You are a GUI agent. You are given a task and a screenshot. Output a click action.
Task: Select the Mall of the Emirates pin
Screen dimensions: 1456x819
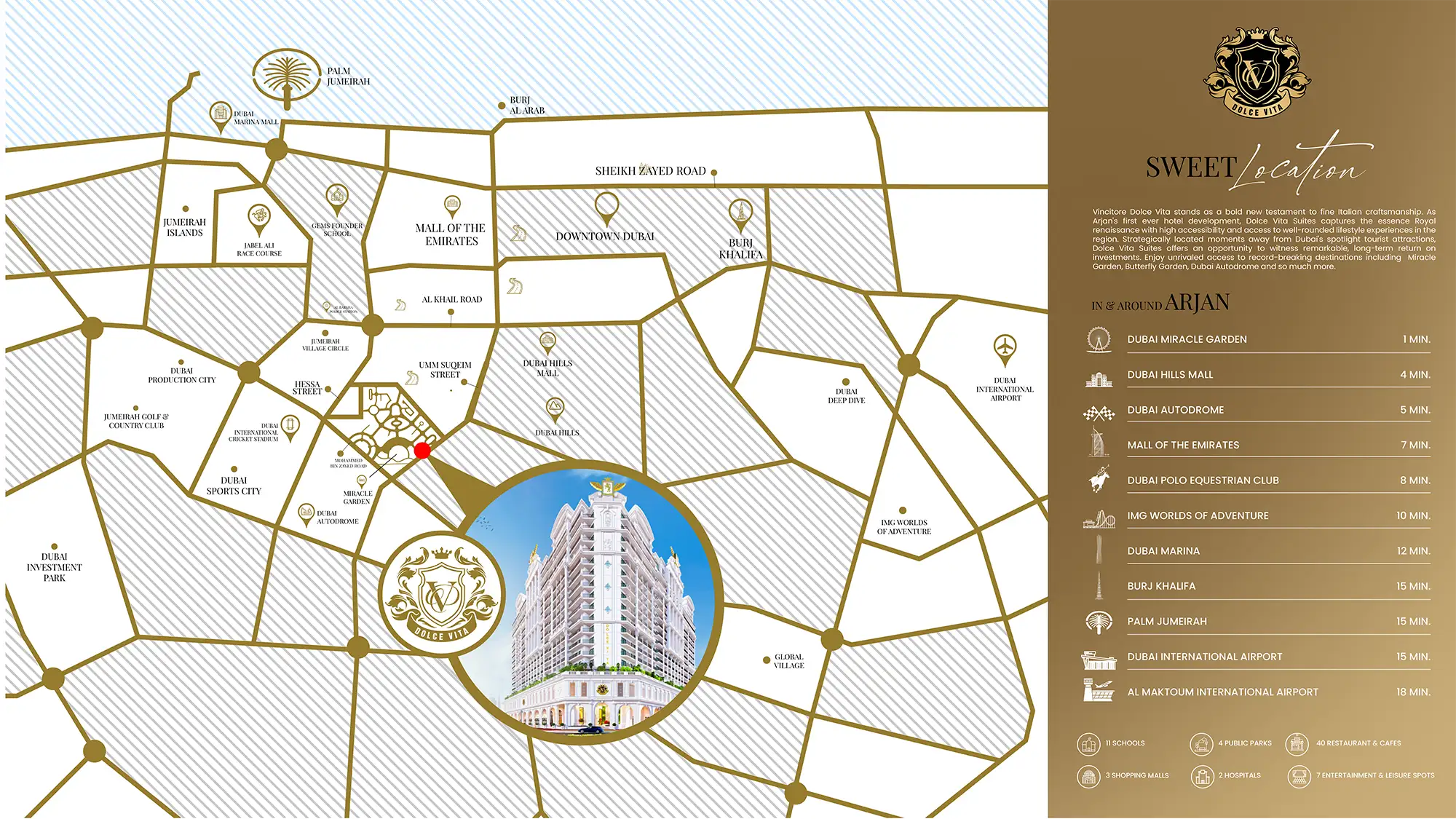(452, 207)
